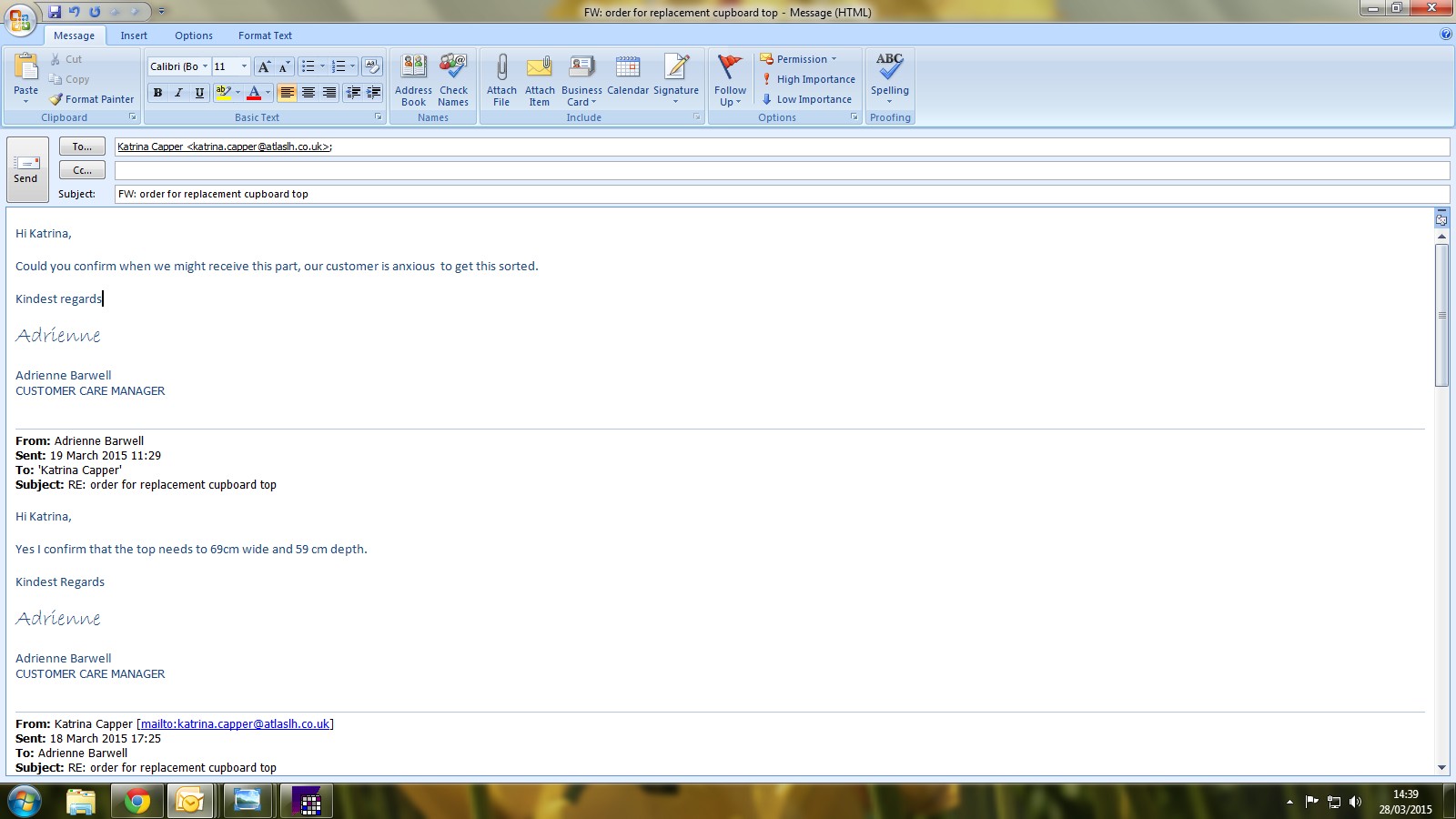This screenshot has height=819, width=1456.
Task: Toggle center text alignment
Action: (308, 93)
